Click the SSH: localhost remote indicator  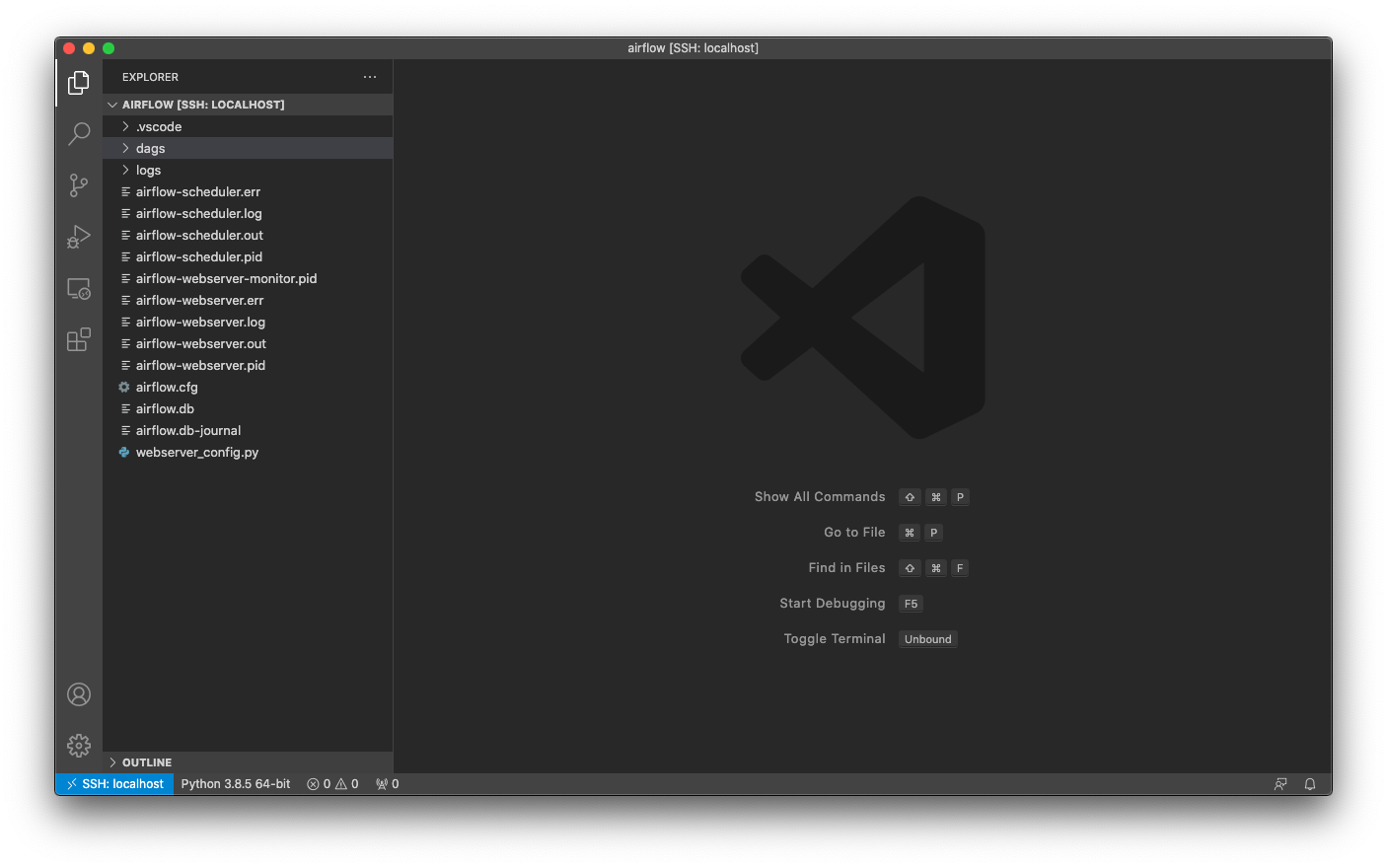pyautogui.click(x=114, y=784)
